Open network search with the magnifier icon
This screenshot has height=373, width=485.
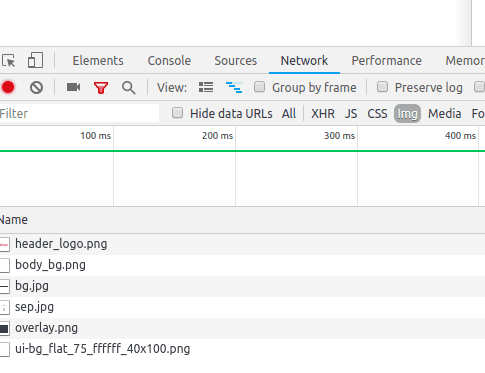(x=129, y=88)
